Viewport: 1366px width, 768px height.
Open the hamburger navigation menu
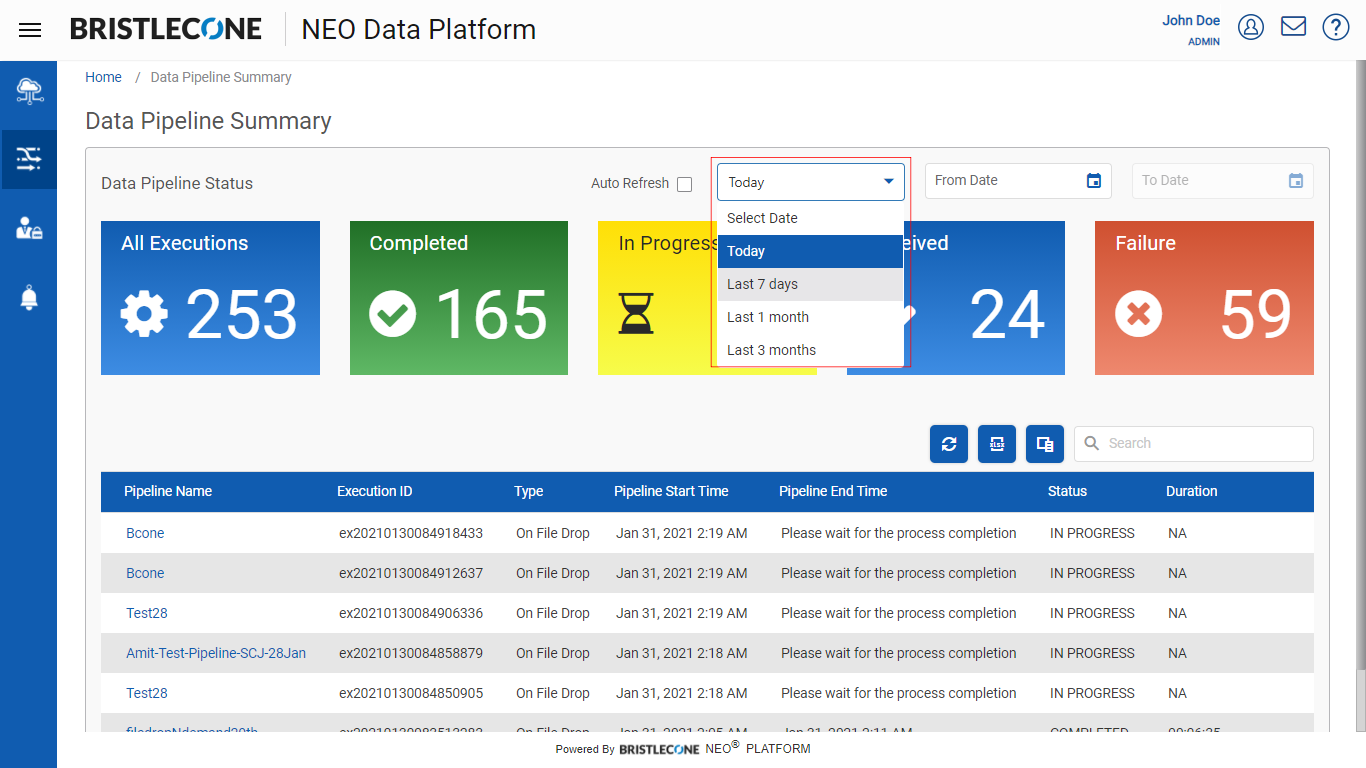(30, 30)
